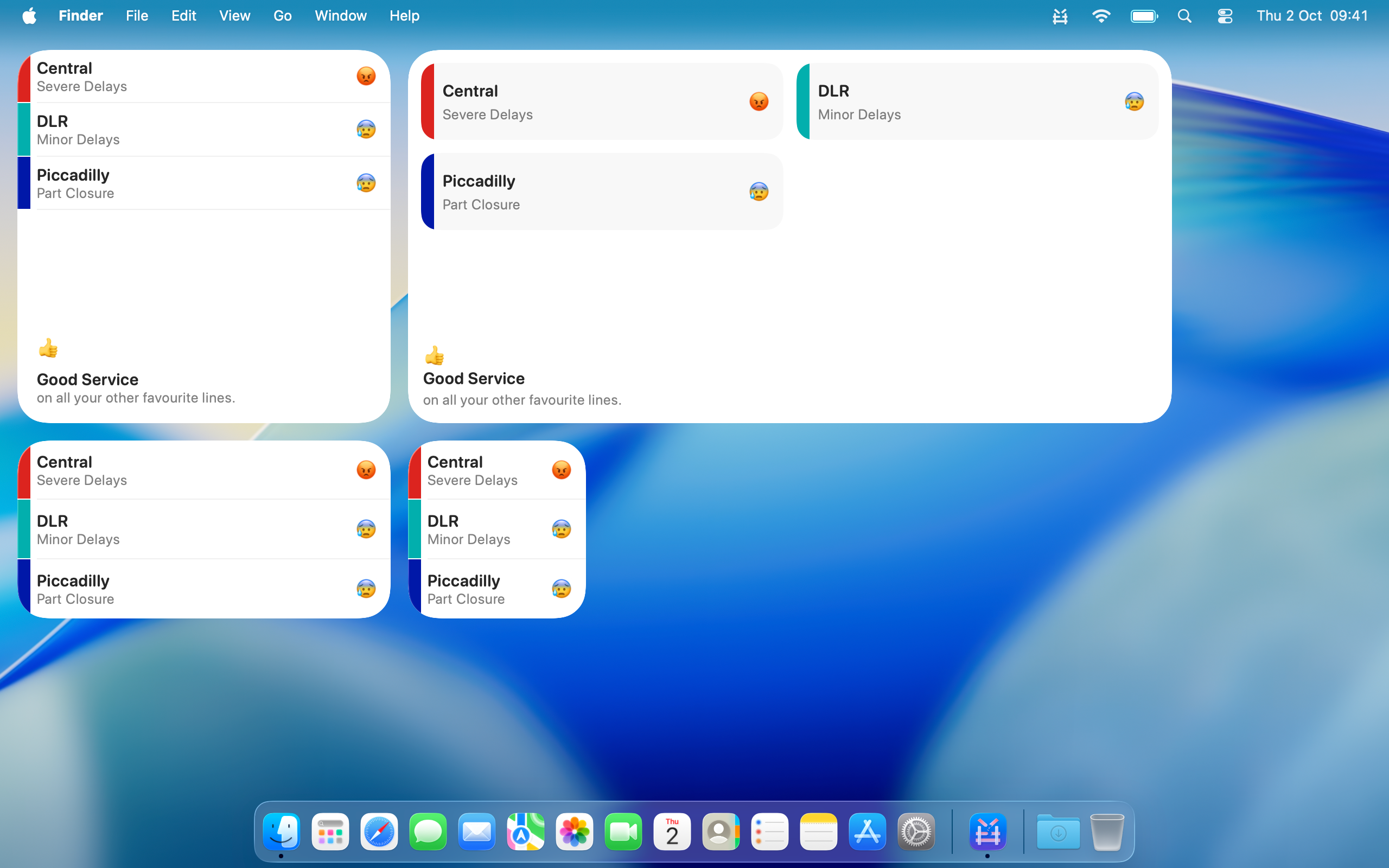Open Launchpad from the Dock
Screen dimensions: 1389x868
click(330, 831)
